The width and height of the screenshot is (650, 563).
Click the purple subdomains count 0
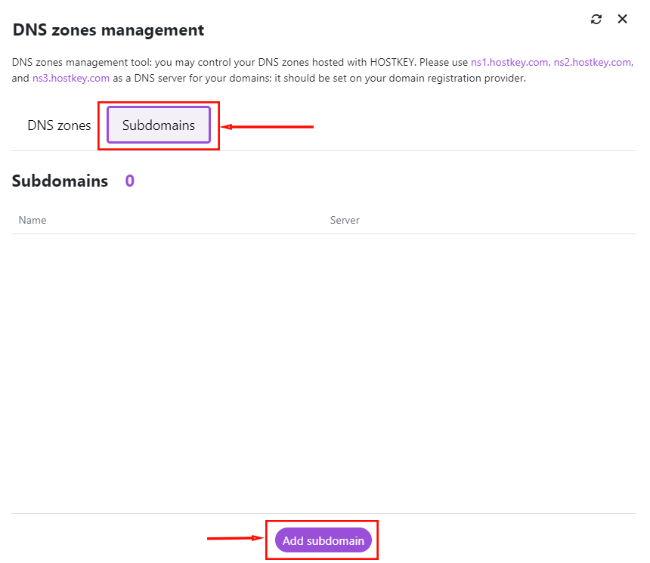point(130,181)
